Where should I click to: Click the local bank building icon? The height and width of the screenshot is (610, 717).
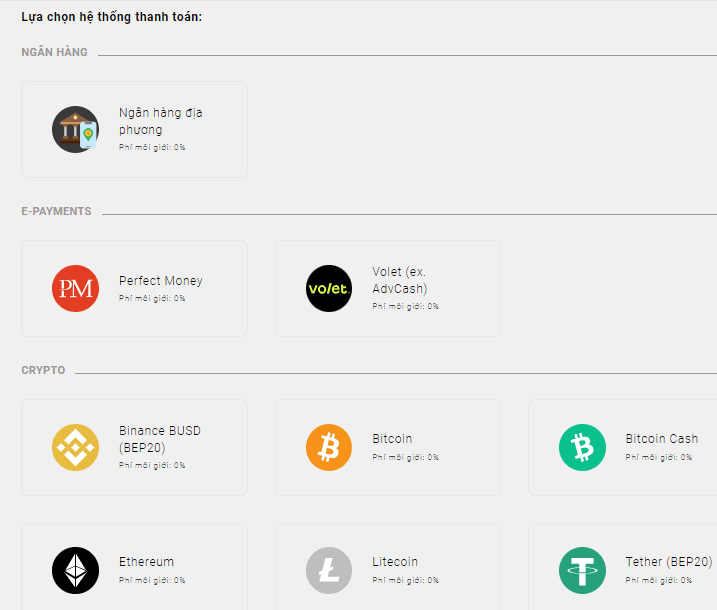point(75,129)
